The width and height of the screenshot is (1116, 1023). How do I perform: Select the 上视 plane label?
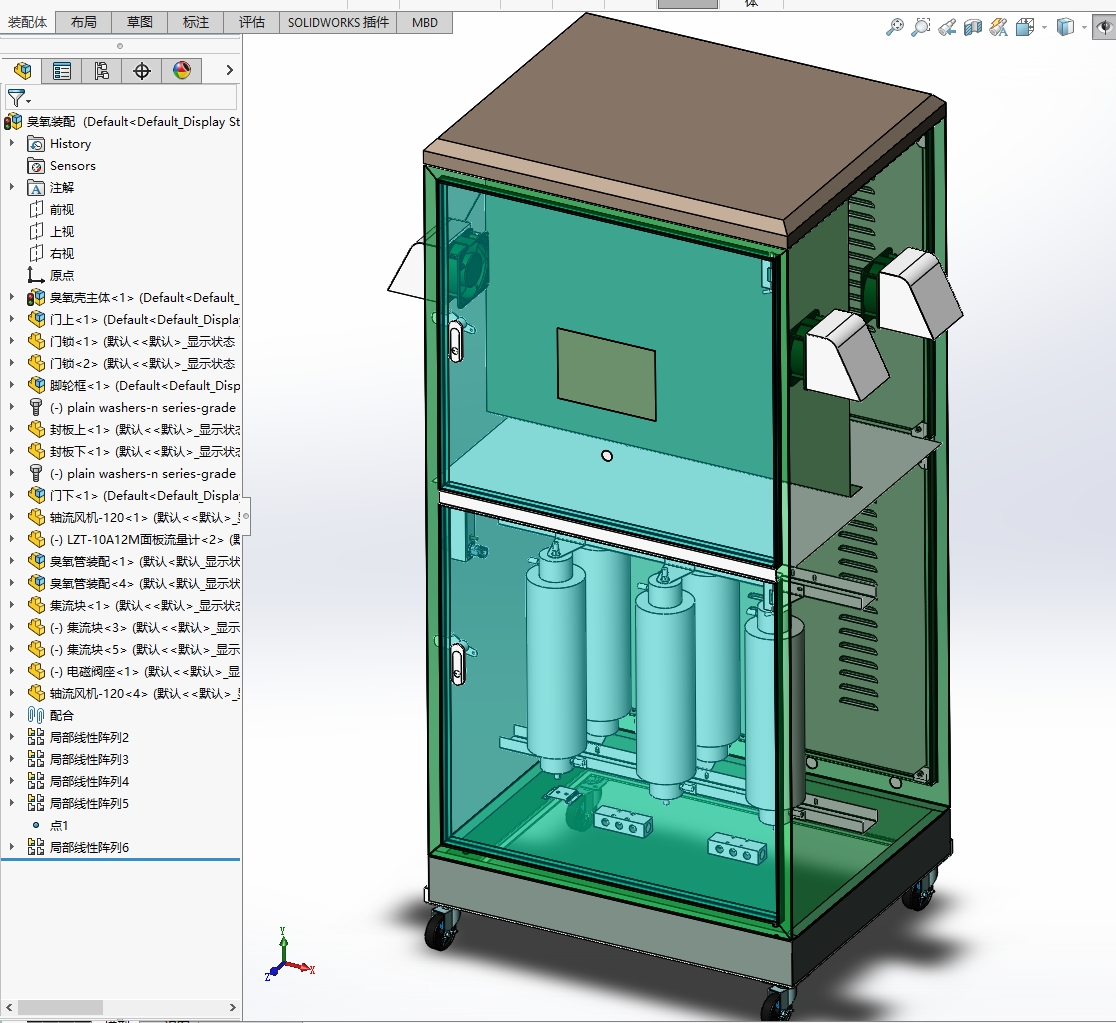pos(62,232)
